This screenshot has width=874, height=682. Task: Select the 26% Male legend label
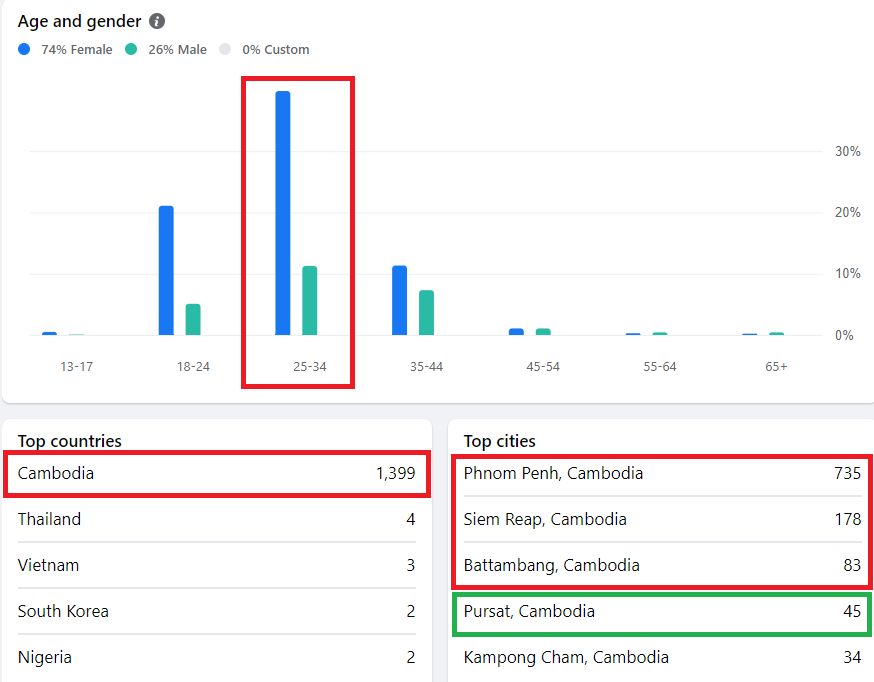[177, 50]
